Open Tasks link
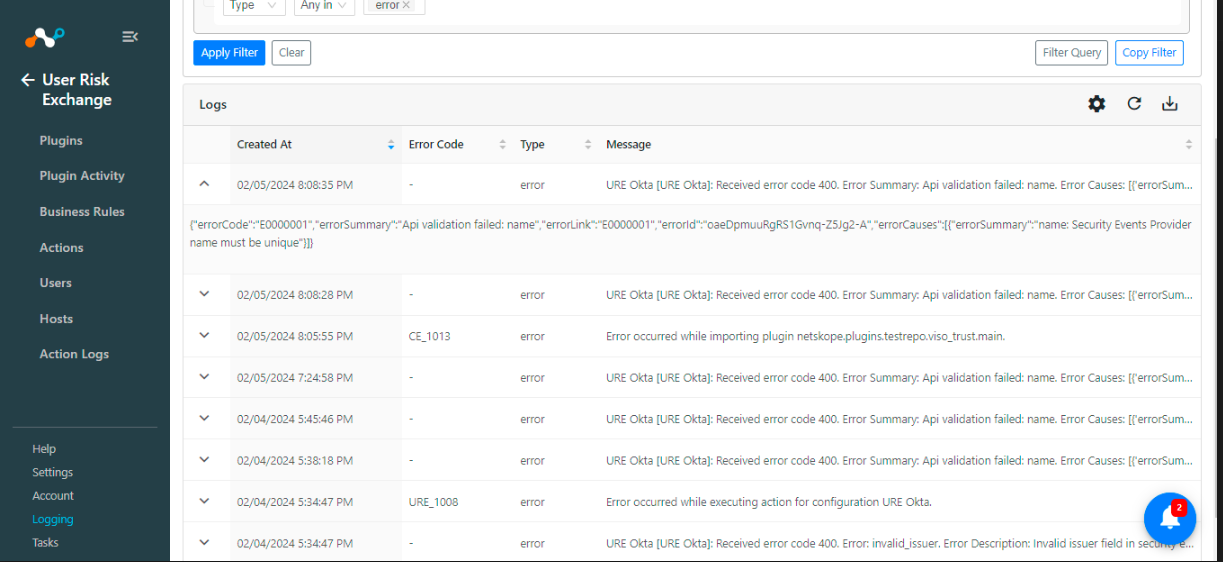 tap(45, 543)
